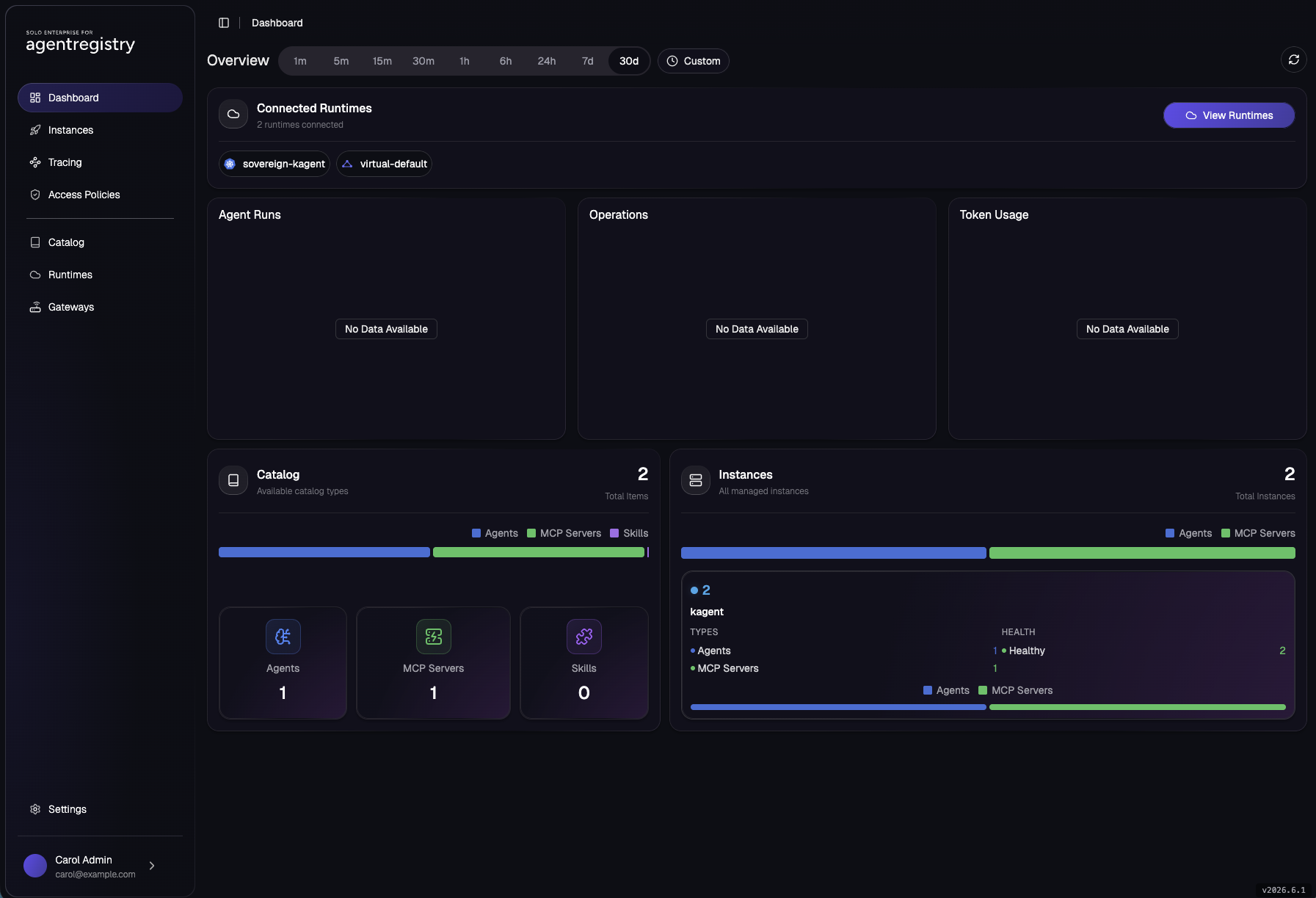Screen dimensions: 1316x898
Task: Click No Data Available under Agent Runs
Action: tap(386, 329)
